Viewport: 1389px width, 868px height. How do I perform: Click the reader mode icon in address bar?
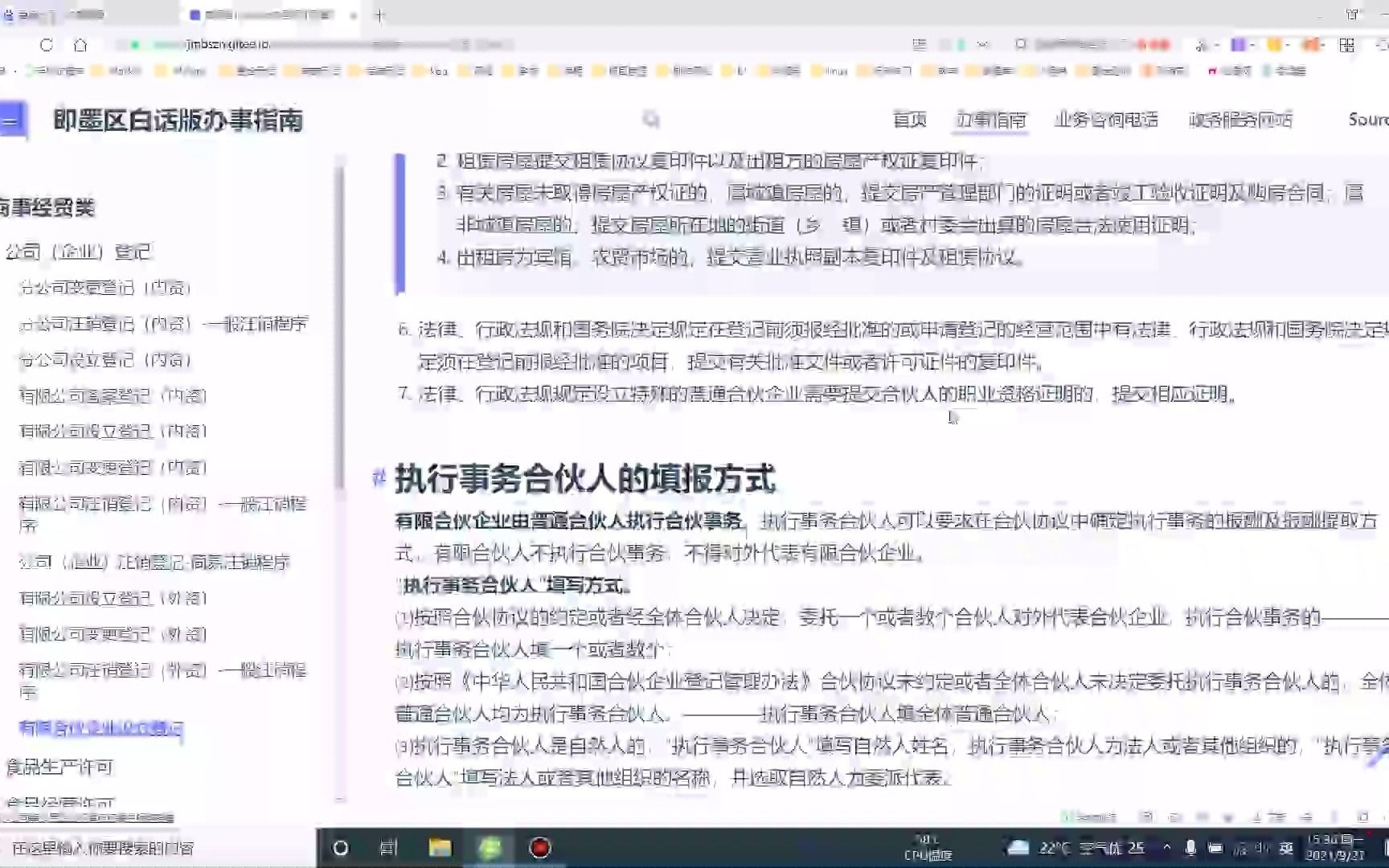pos(920,45)
